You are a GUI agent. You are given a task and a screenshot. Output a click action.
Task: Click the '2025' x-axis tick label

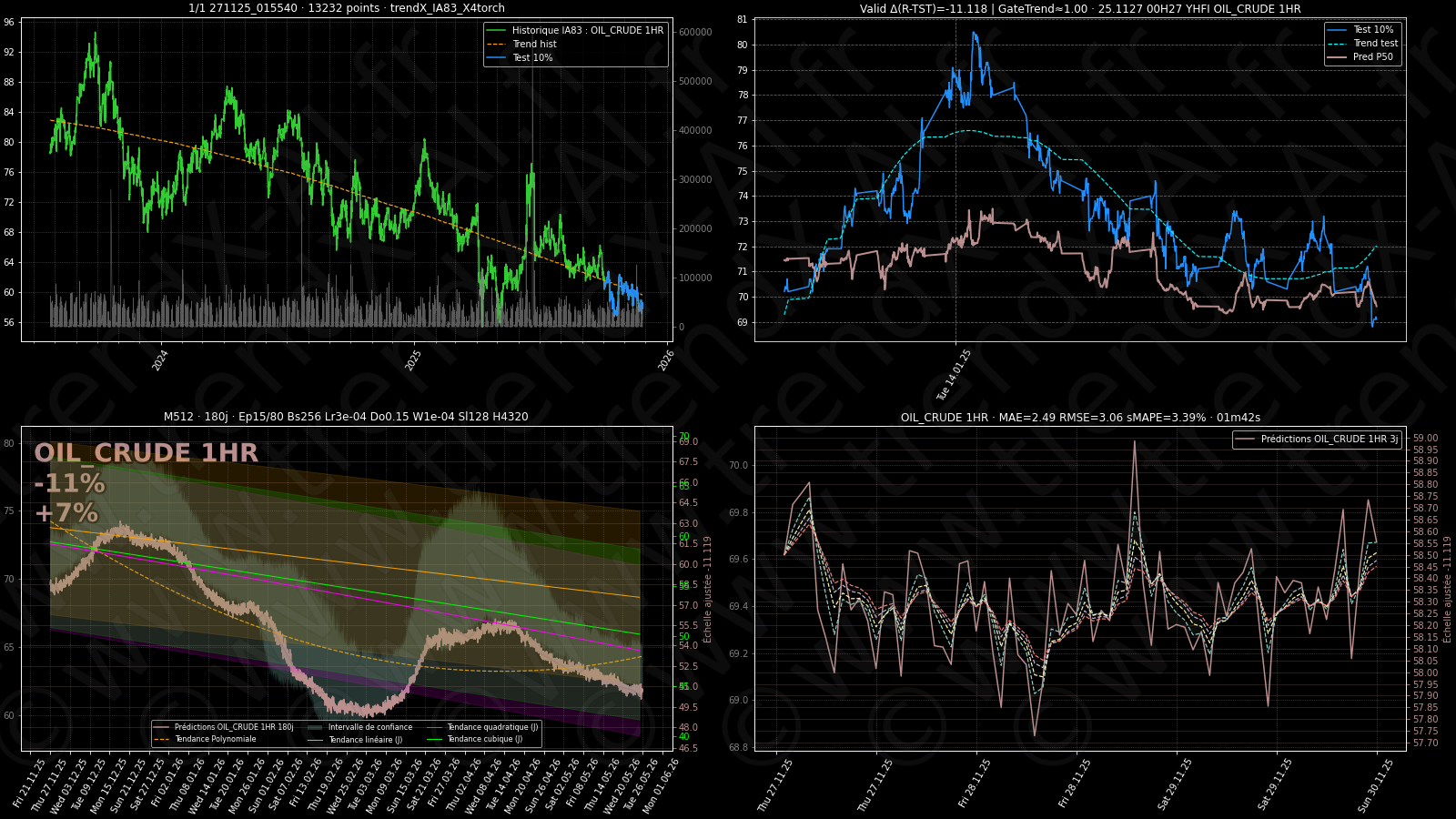(x=414, y=360)
